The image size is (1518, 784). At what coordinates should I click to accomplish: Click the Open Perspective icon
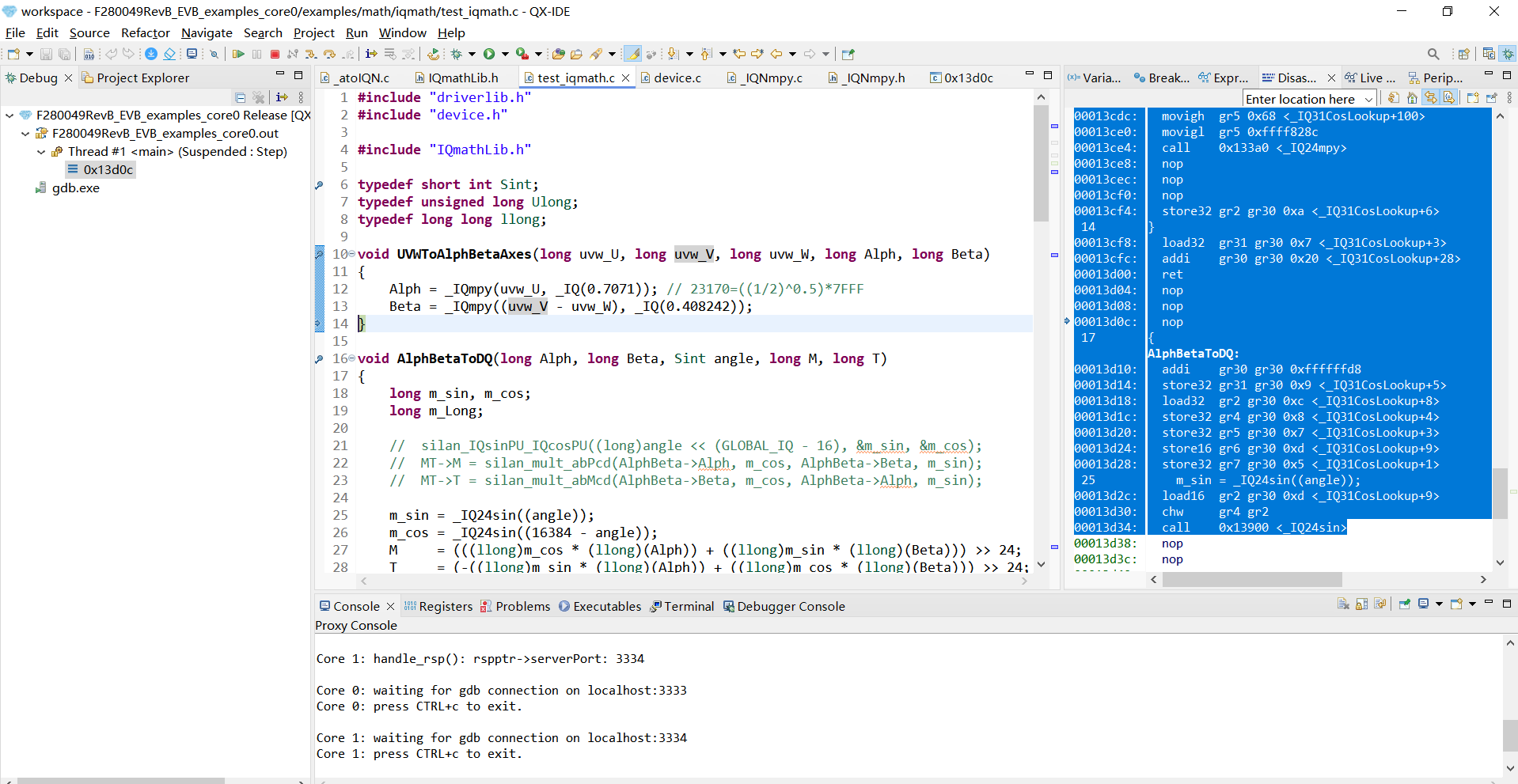pos(1463,54)
